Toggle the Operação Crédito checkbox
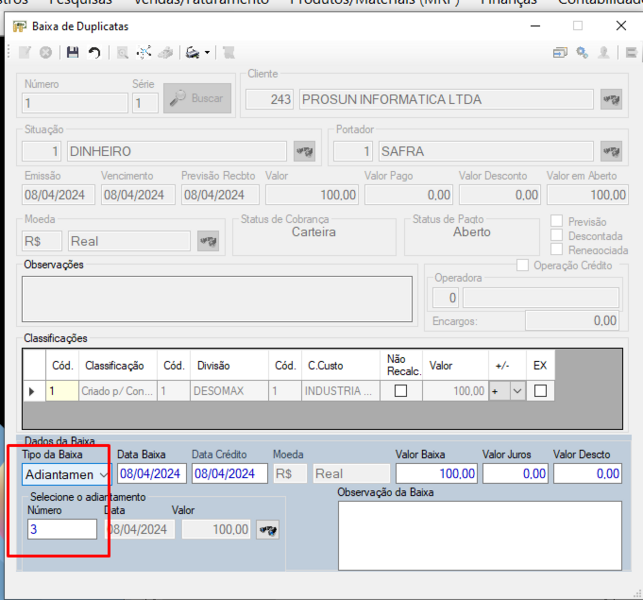This screenshot has height=600, width=643. [x=522, y=265]
